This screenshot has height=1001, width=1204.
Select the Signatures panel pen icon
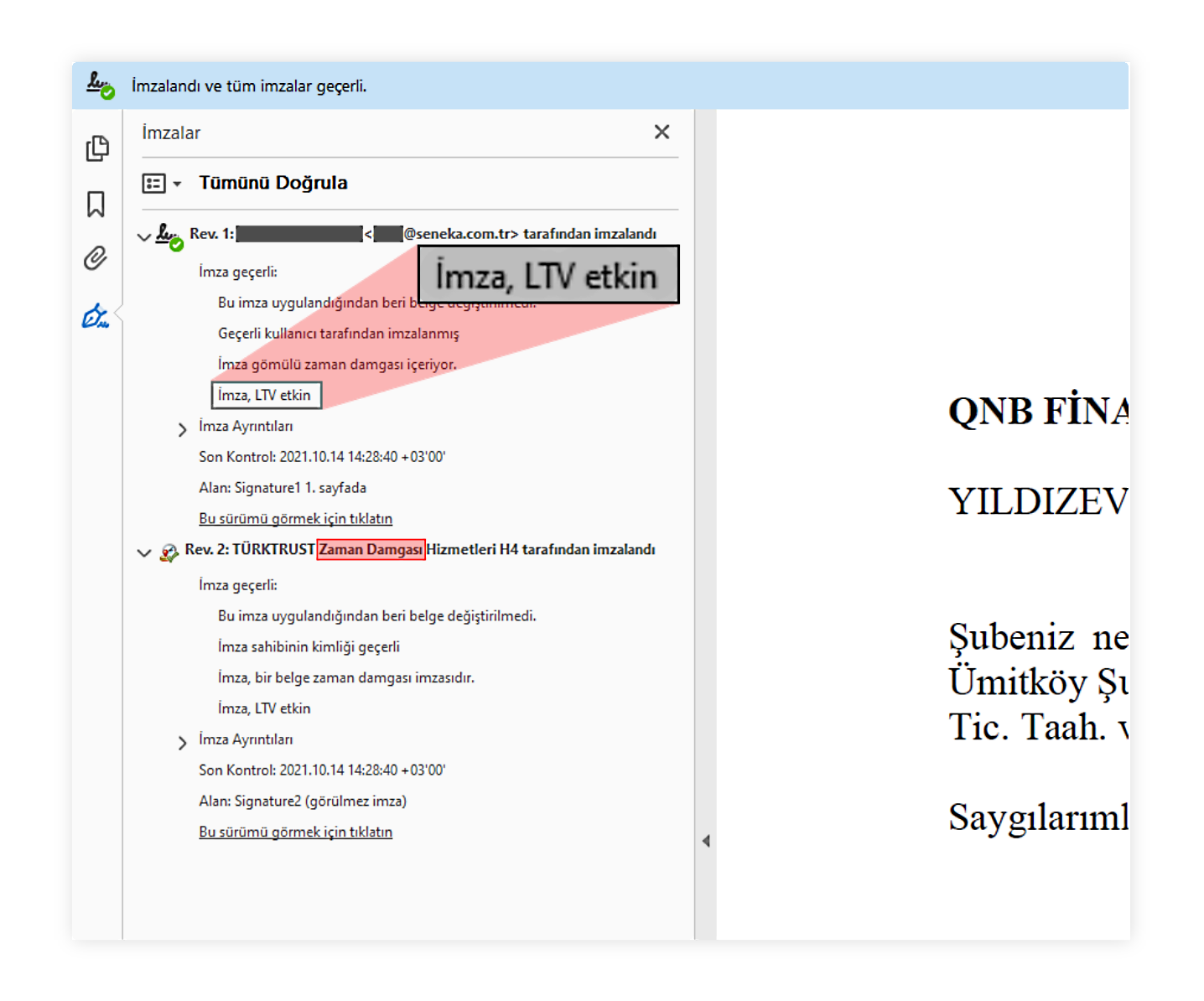[x=96, y=316]
